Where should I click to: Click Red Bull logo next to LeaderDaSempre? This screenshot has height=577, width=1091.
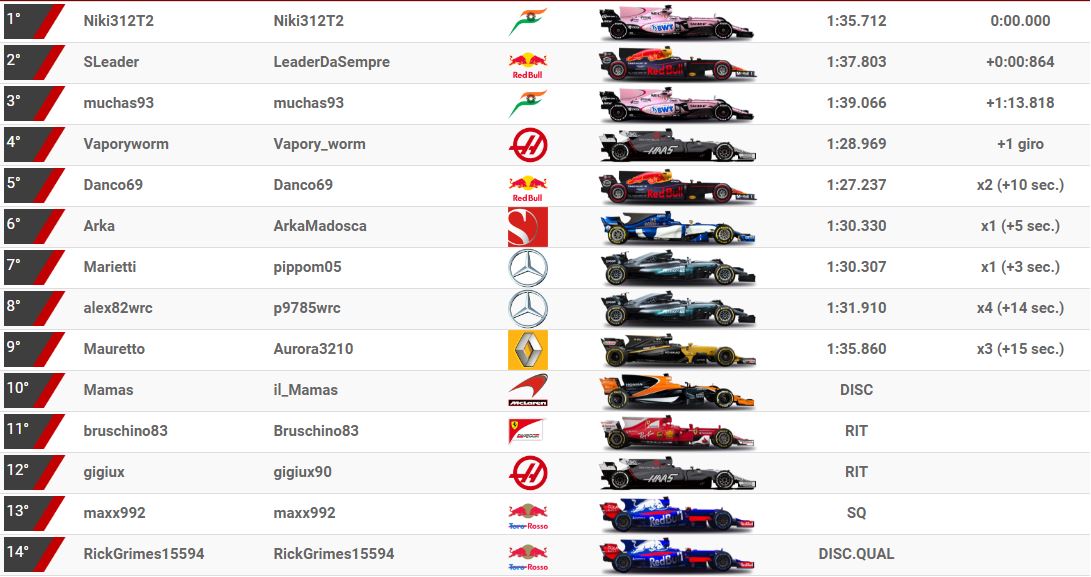click(527, 65)
